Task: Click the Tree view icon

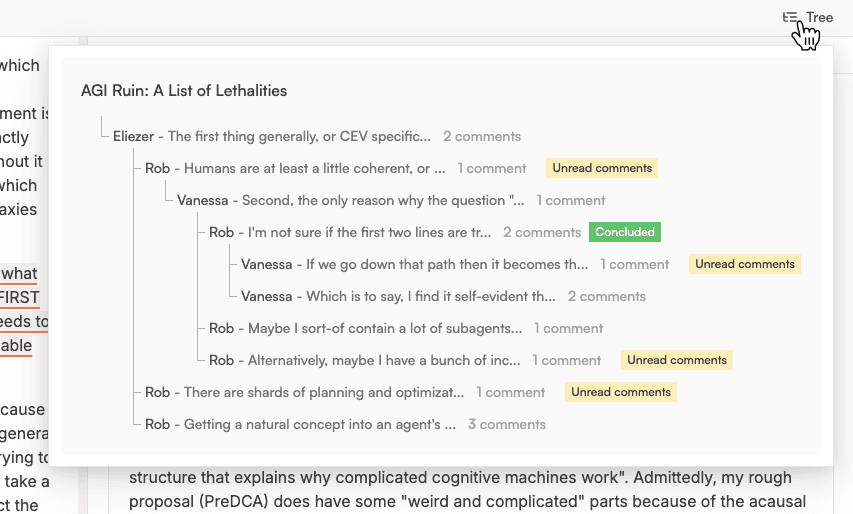Action: 791,17
